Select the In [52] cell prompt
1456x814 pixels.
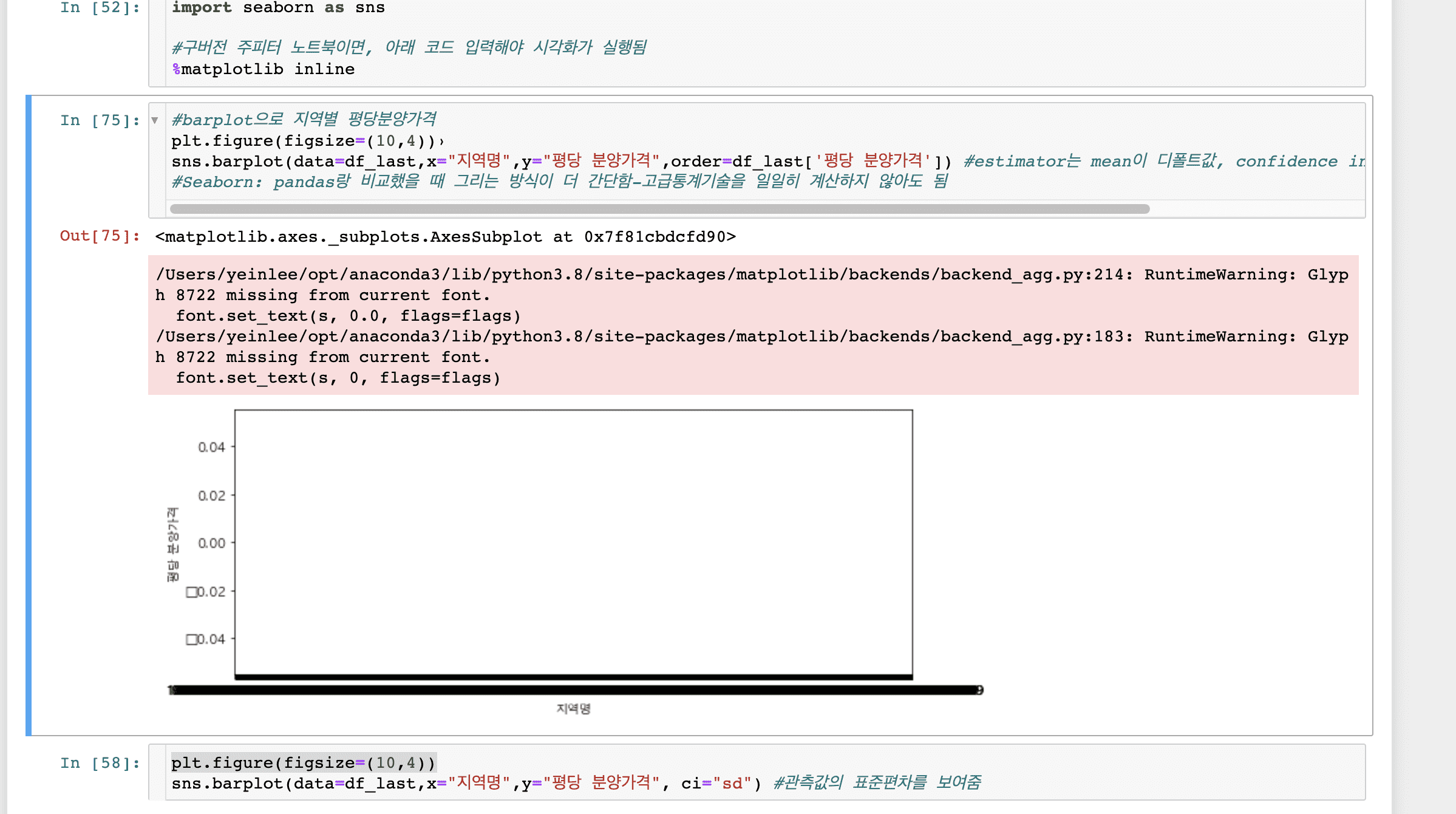100,8
